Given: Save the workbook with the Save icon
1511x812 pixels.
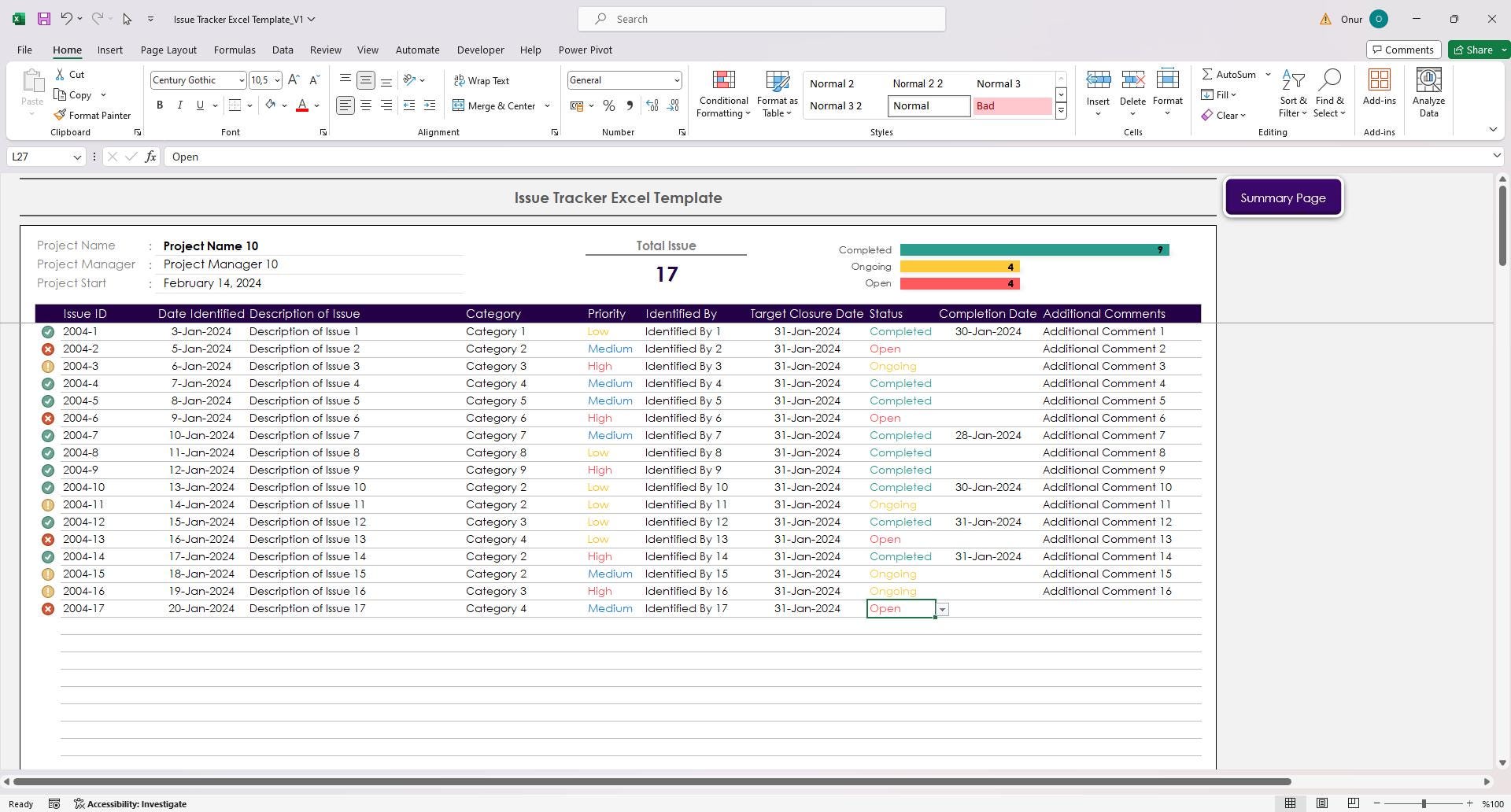Looking at the screenshot, I should pyautogui.click(x=44, y=19).
